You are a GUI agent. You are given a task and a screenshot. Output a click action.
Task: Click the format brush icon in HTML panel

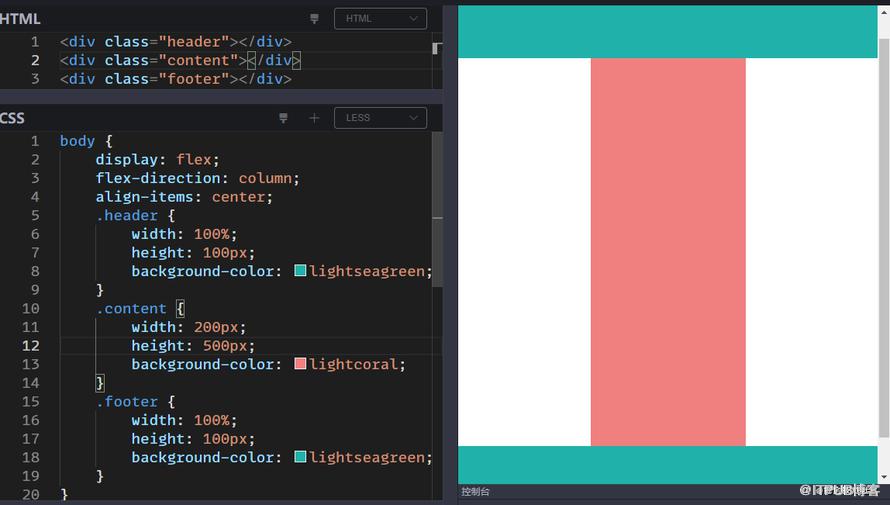coord(314,19)
